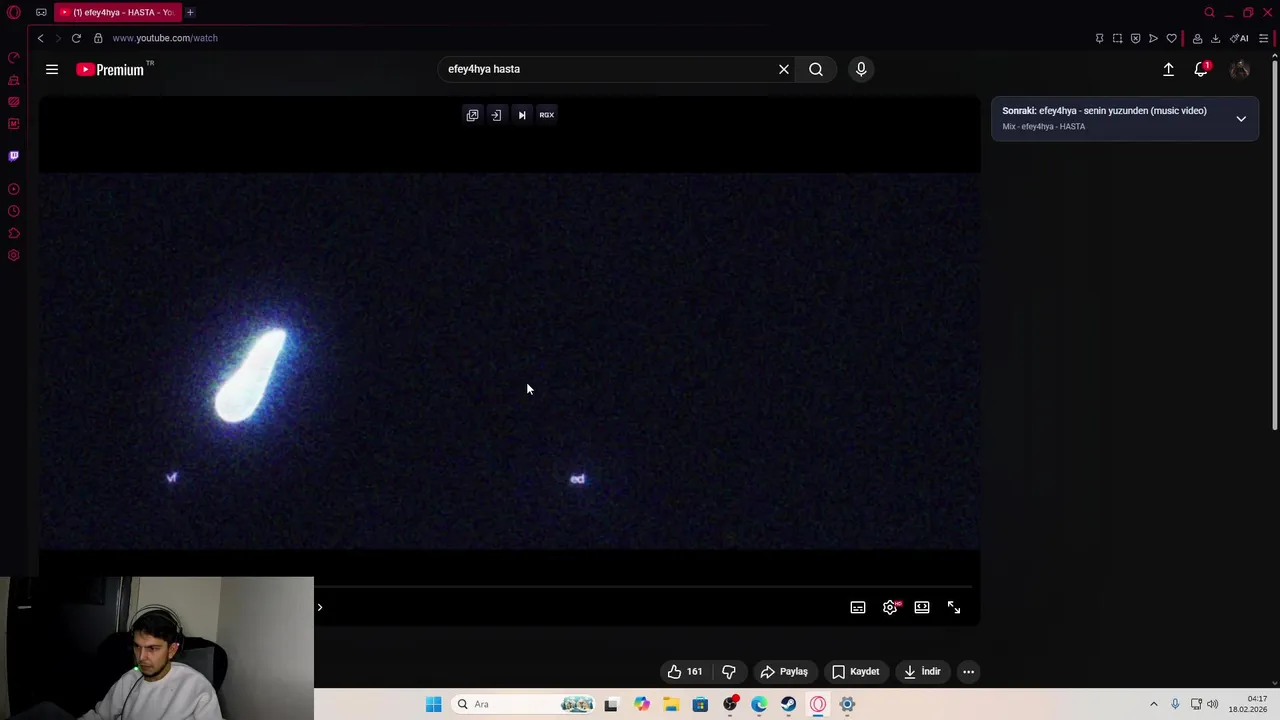The height and width of the screenshot is (720, 1280).
Task: Toggle theater mode in player
Action: pyautogui.click(x=922, y=607)
